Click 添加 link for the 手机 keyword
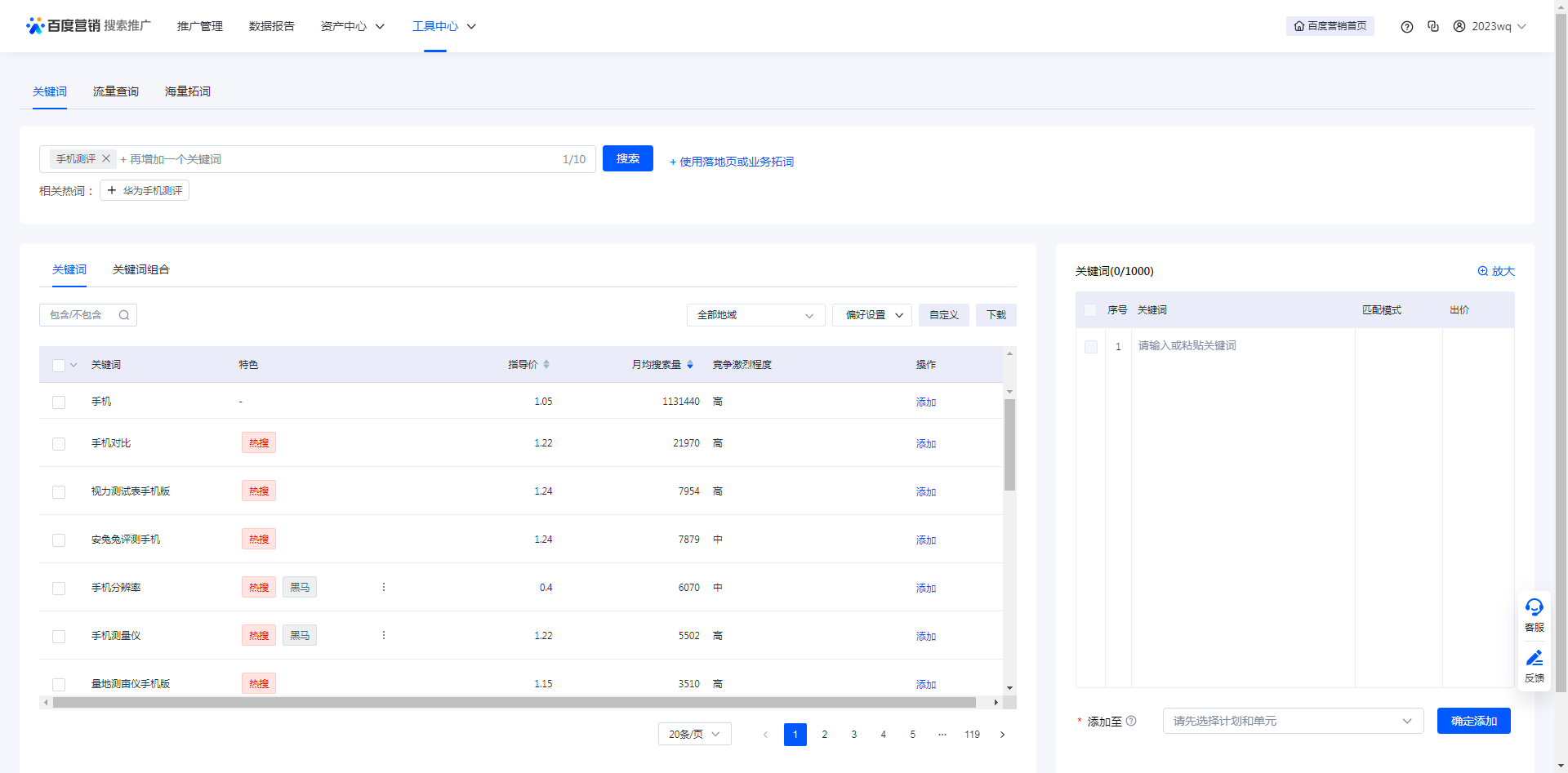Screen dimensions: 1568x773 click(925, 402)
